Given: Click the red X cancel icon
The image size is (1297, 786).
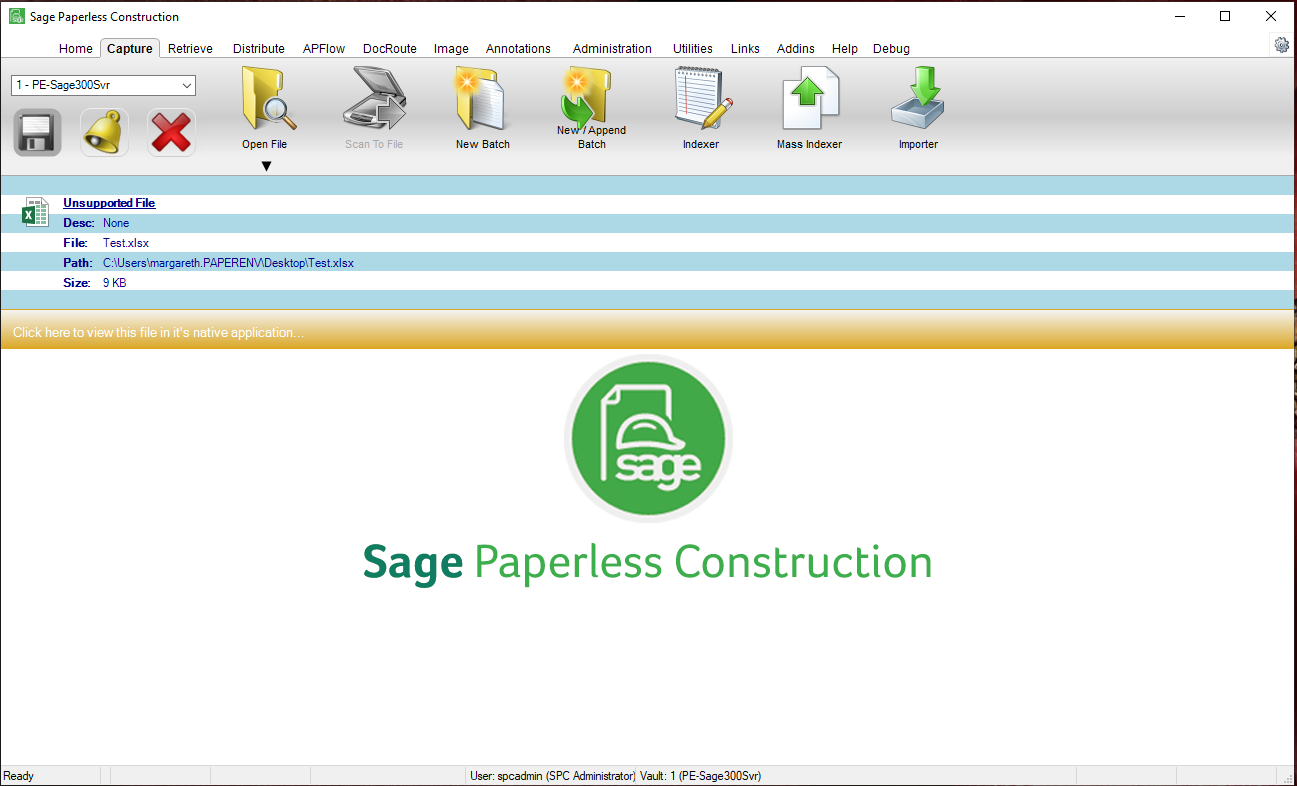Looking at the screenshot, I should click(171, 132).
